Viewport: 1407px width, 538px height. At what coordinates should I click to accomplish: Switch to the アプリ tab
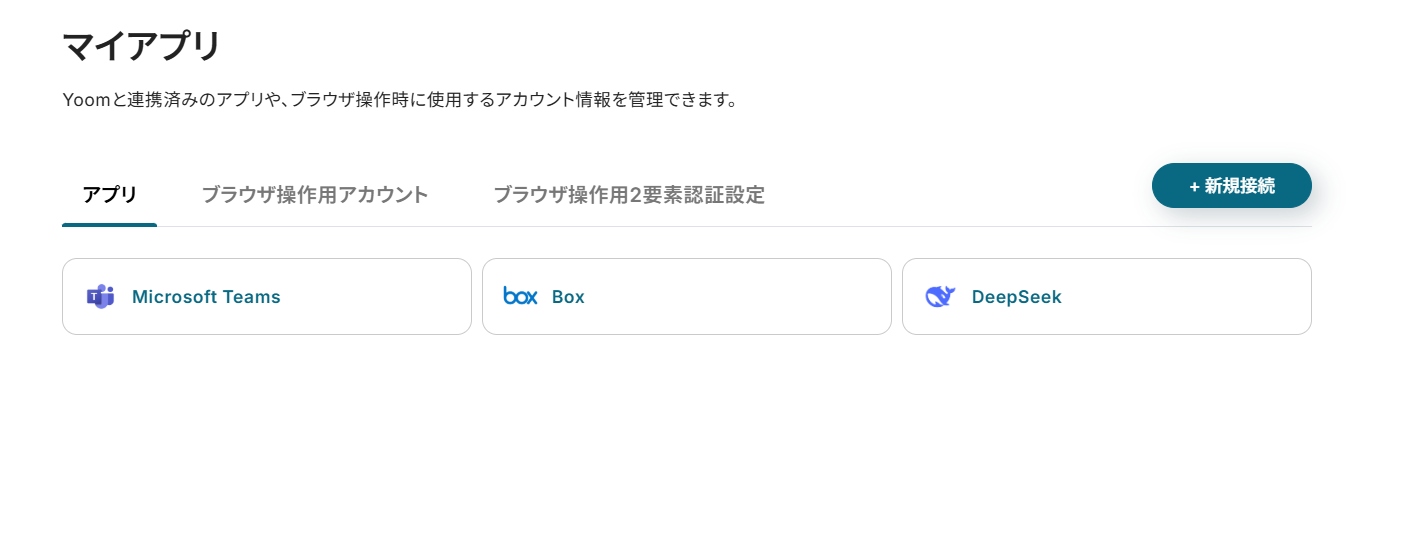coord(109,195)
